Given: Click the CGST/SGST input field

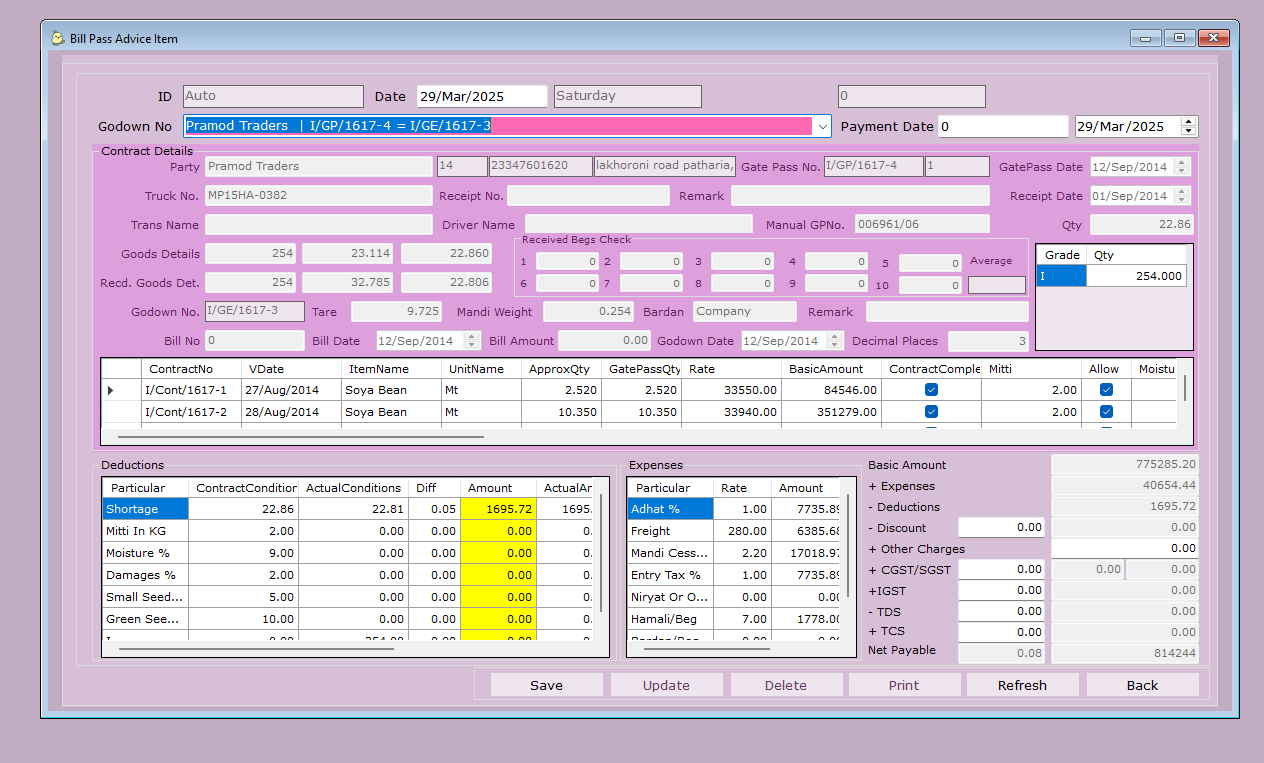Looking at the screenshot, I should click(x=1001, y=569).
